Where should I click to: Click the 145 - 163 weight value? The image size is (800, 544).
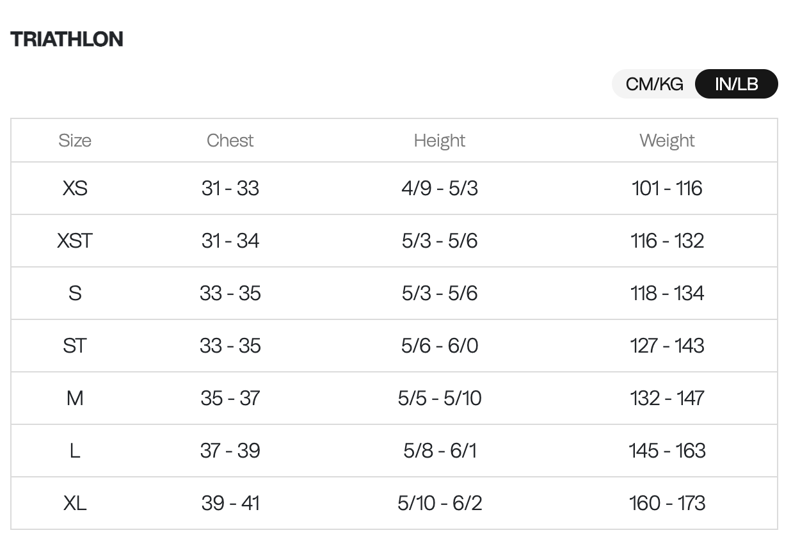point(667,451)
